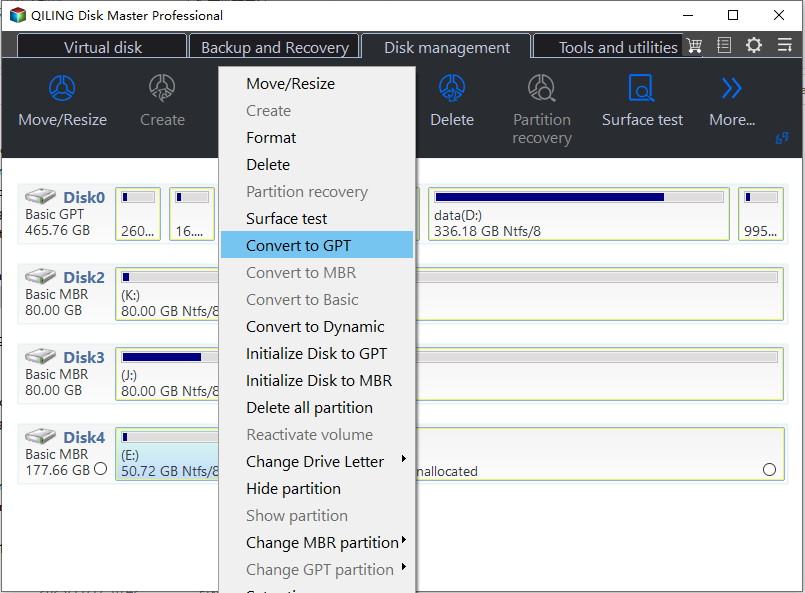Select the unallocated space radio button
Image resolution: width=805 pixels, height=593 pixels.
click(769, 470)
